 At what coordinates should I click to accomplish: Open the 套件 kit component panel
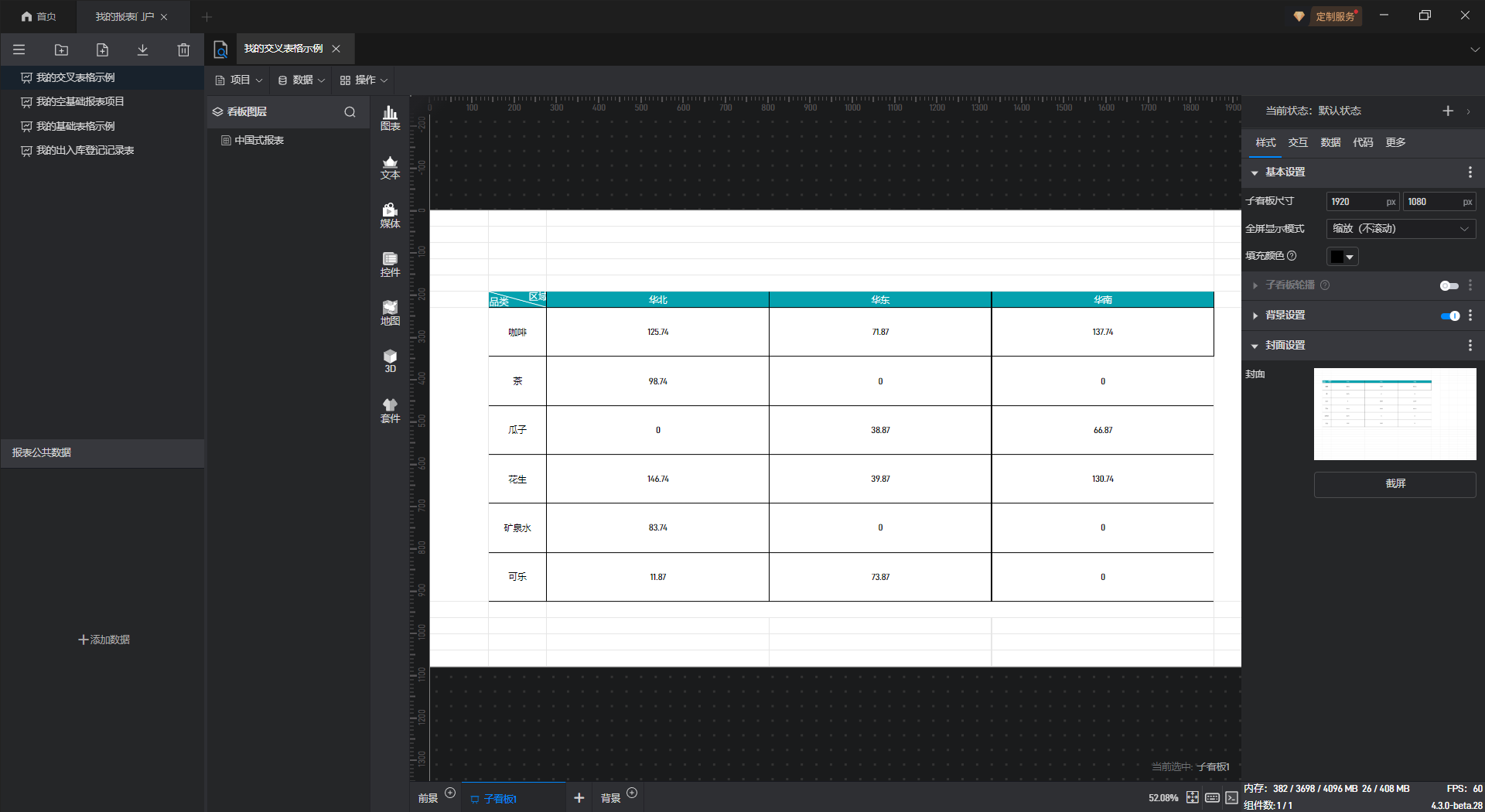390,411
